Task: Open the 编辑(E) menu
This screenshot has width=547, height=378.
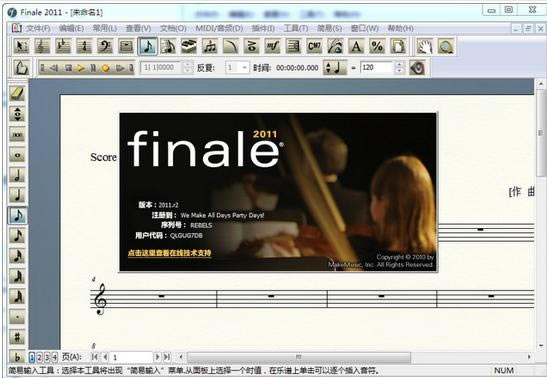Action: click(71, 28)
